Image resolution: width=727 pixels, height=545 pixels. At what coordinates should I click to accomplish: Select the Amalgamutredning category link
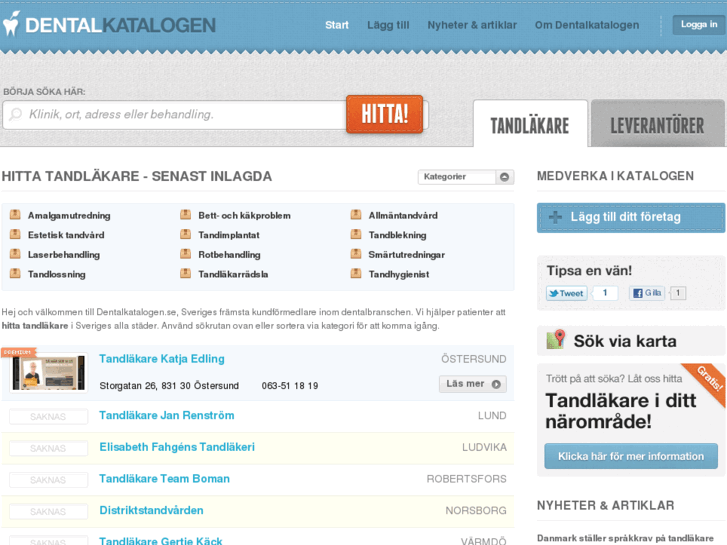point(69,215)
